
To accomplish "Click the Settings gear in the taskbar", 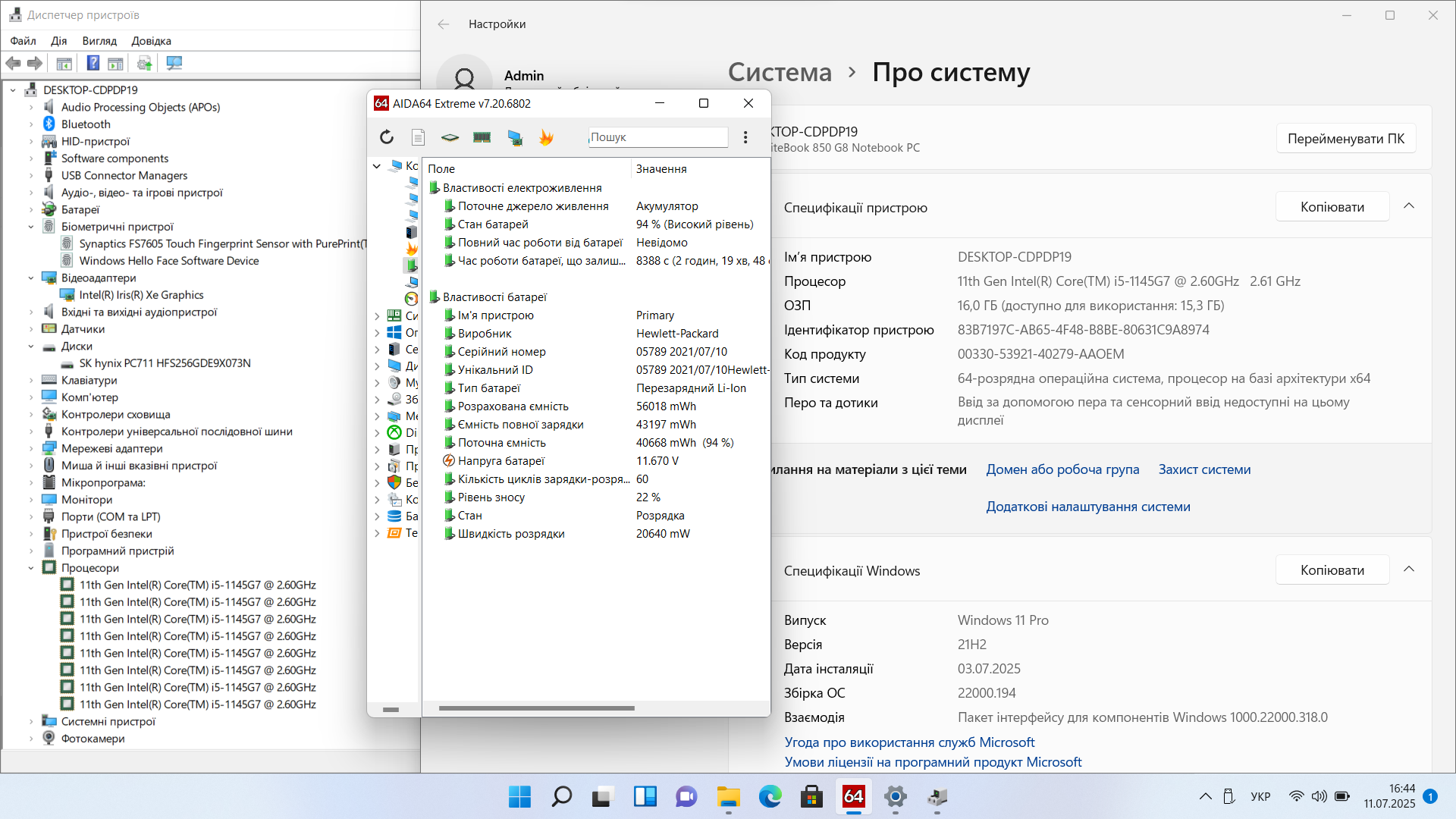I will pos(896,796).
